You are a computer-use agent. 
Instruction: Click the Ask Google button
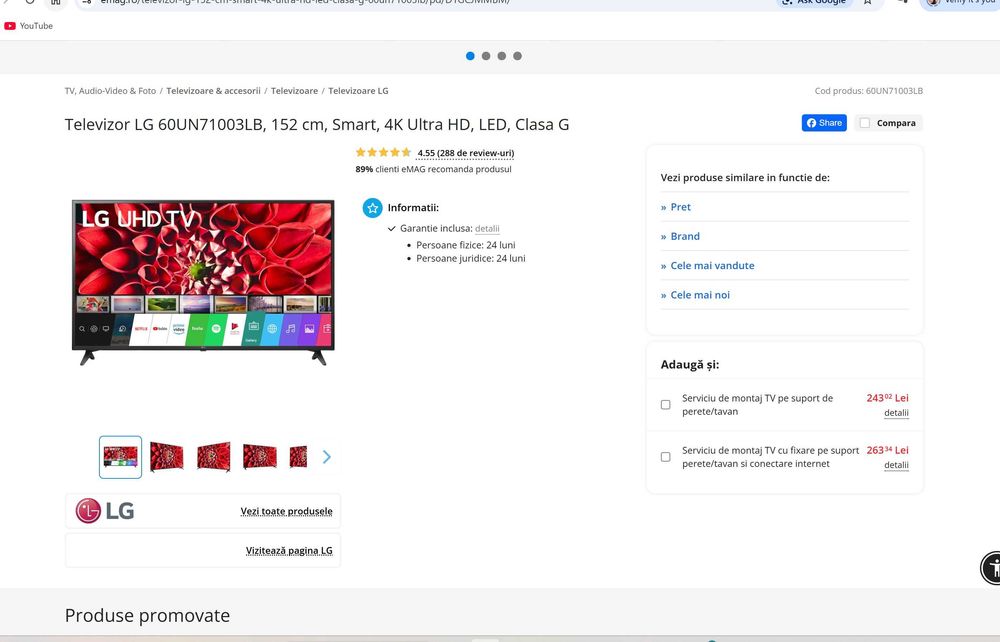point(814,2)
